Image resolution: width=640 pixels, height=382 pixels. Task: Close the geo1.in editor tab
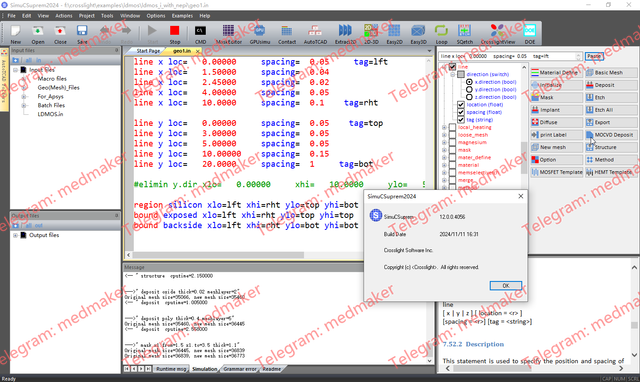coord(198,51)
